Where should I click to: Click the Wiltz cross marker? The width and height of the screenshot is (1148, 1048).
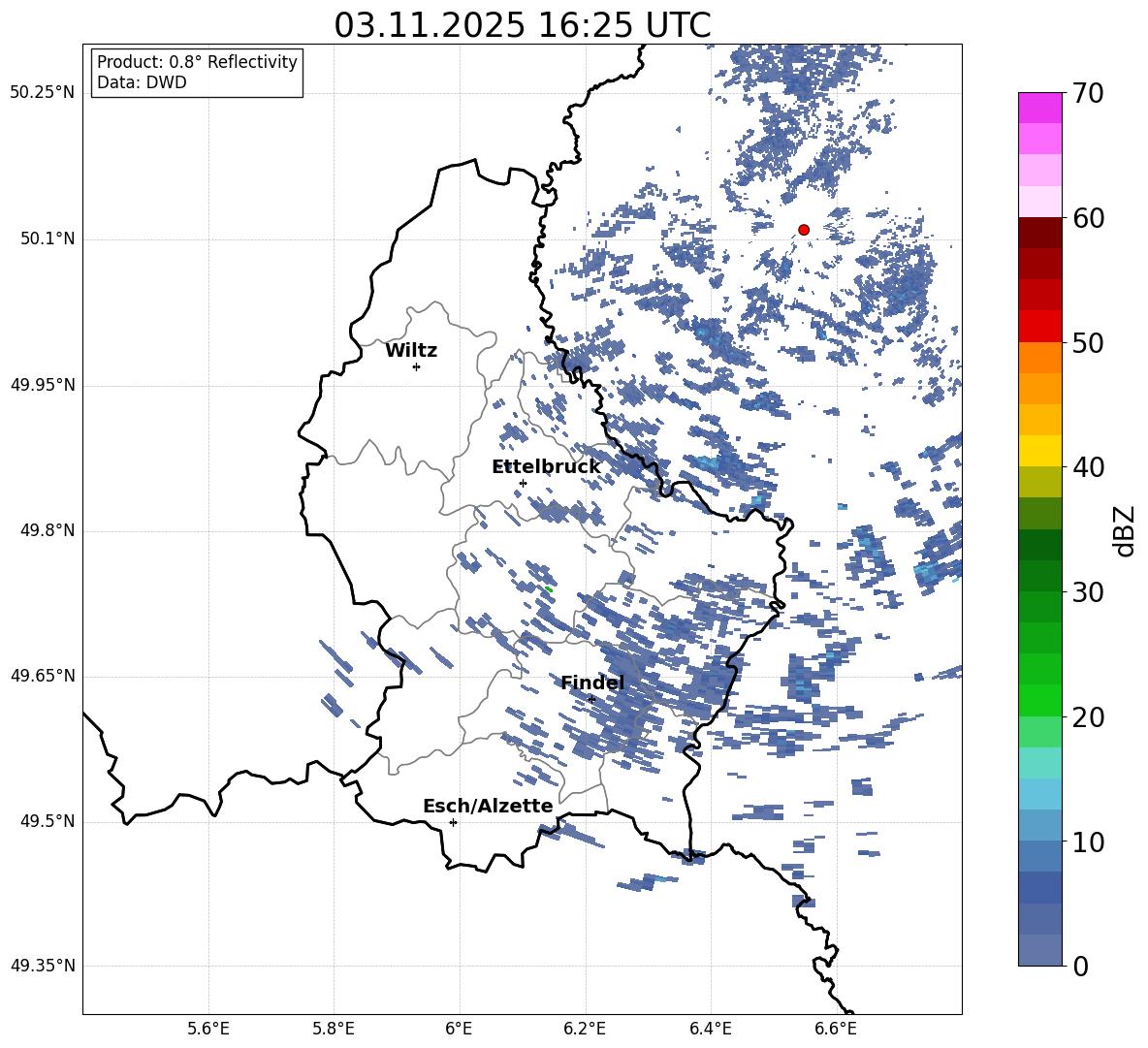coord(416,366)
